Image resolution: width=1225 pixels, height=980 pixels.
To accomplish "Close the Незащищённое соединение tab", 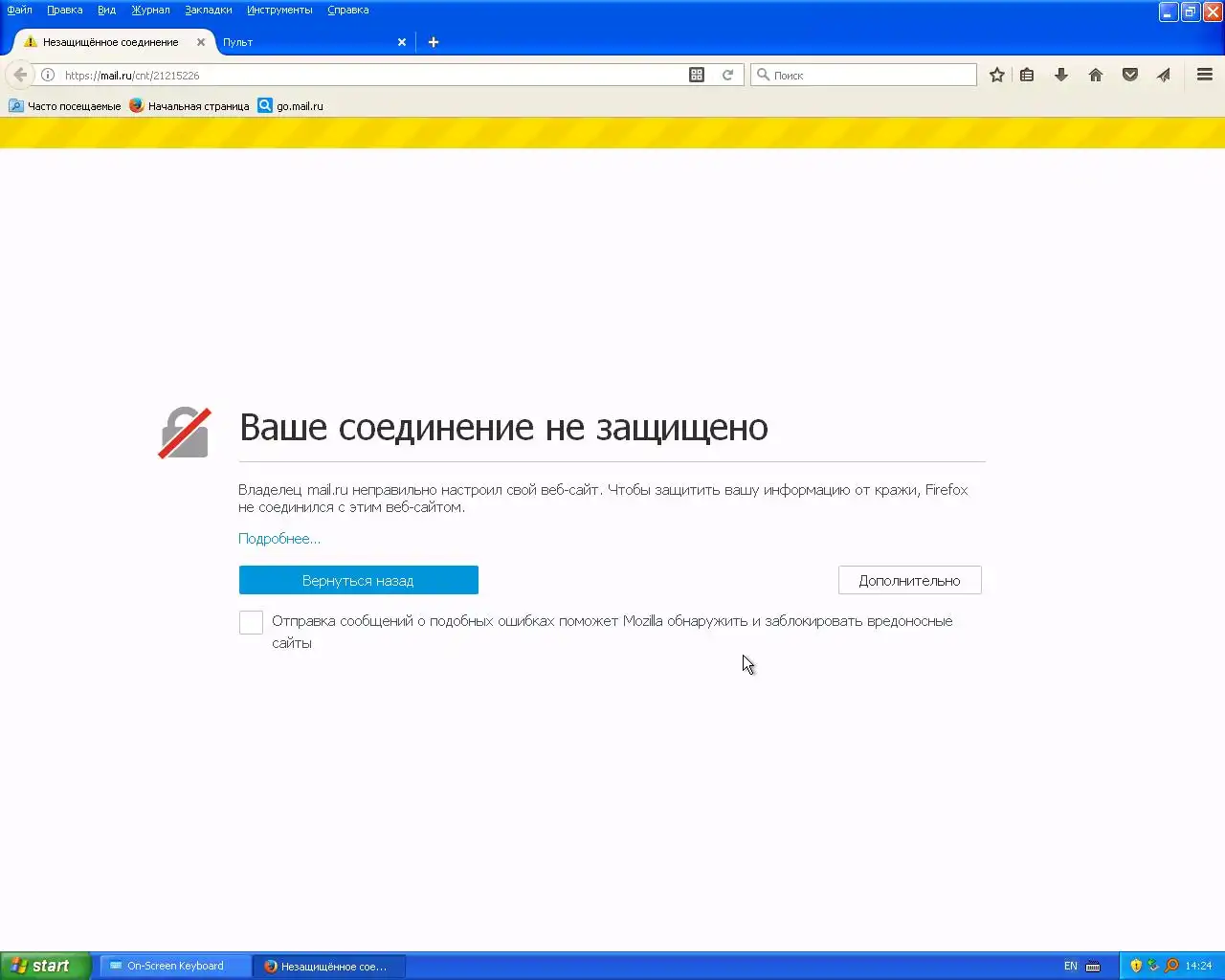I will pyautogui.click(x=201, y=42).
